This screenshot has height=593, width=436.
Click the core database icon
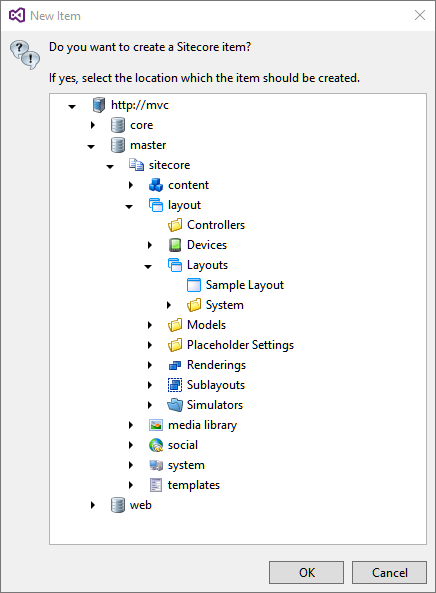pyautogui.click(x=118, y=125)
